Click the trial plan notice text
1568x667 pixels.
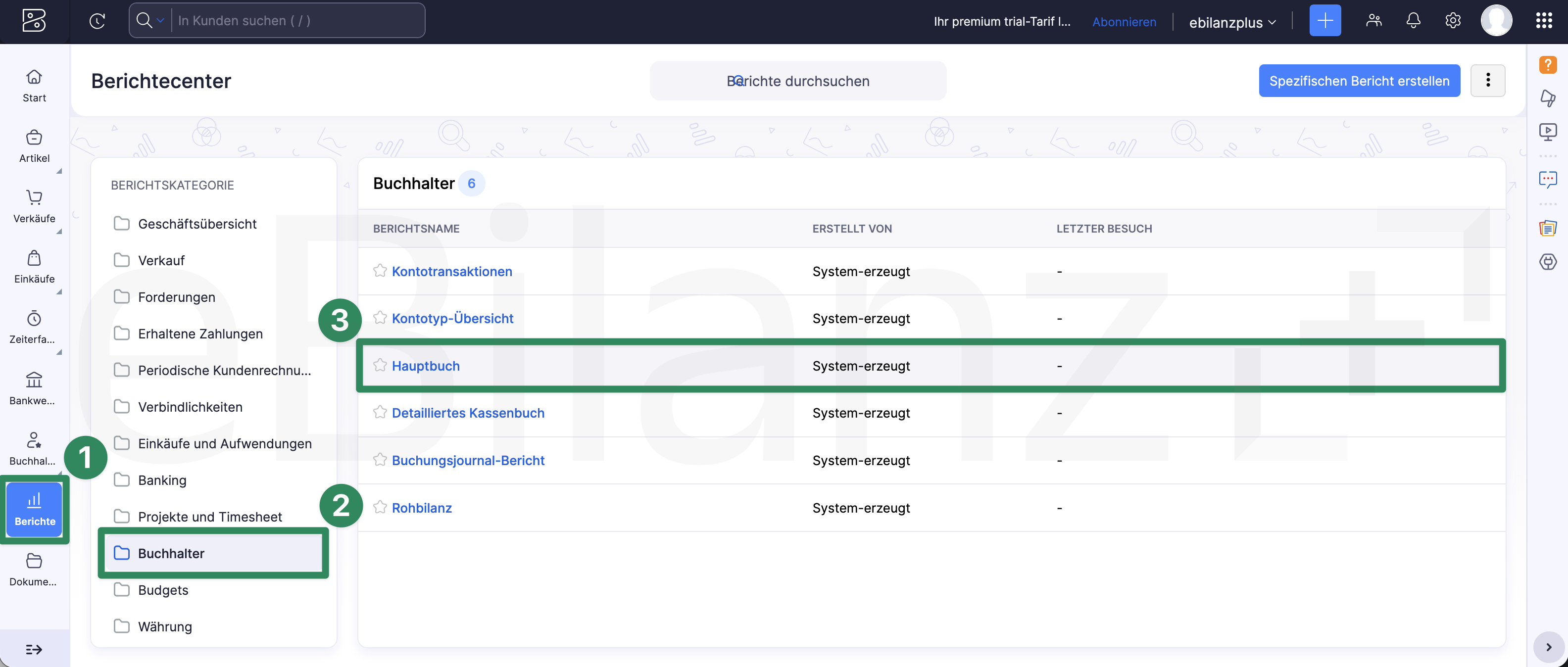click(1002, 21)
